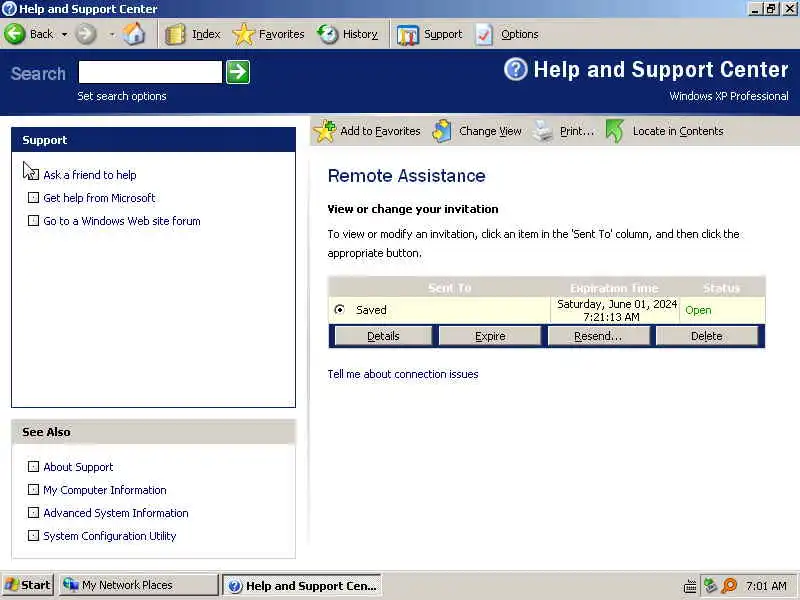Open the Options checklist icon
This screenshot has width=800, height=600.
click(484, 35)
